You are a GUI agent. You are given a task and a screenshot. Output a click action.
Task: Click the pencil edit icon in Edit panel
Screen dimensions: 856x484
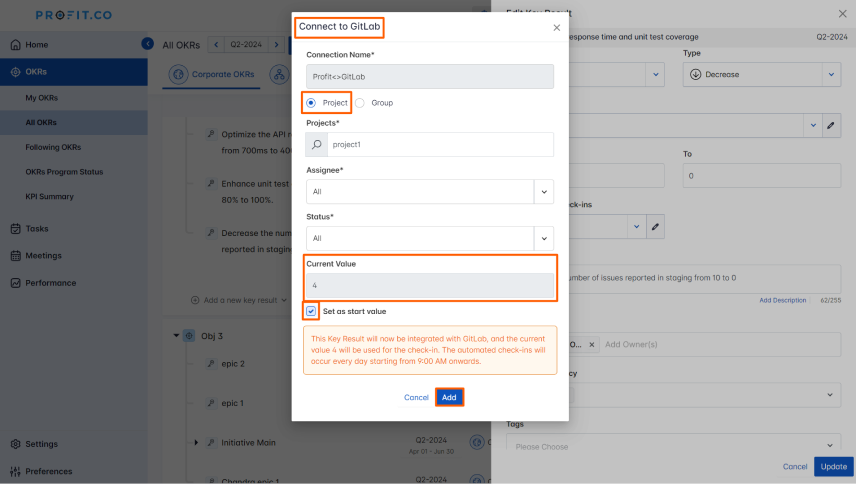point(831,126)
